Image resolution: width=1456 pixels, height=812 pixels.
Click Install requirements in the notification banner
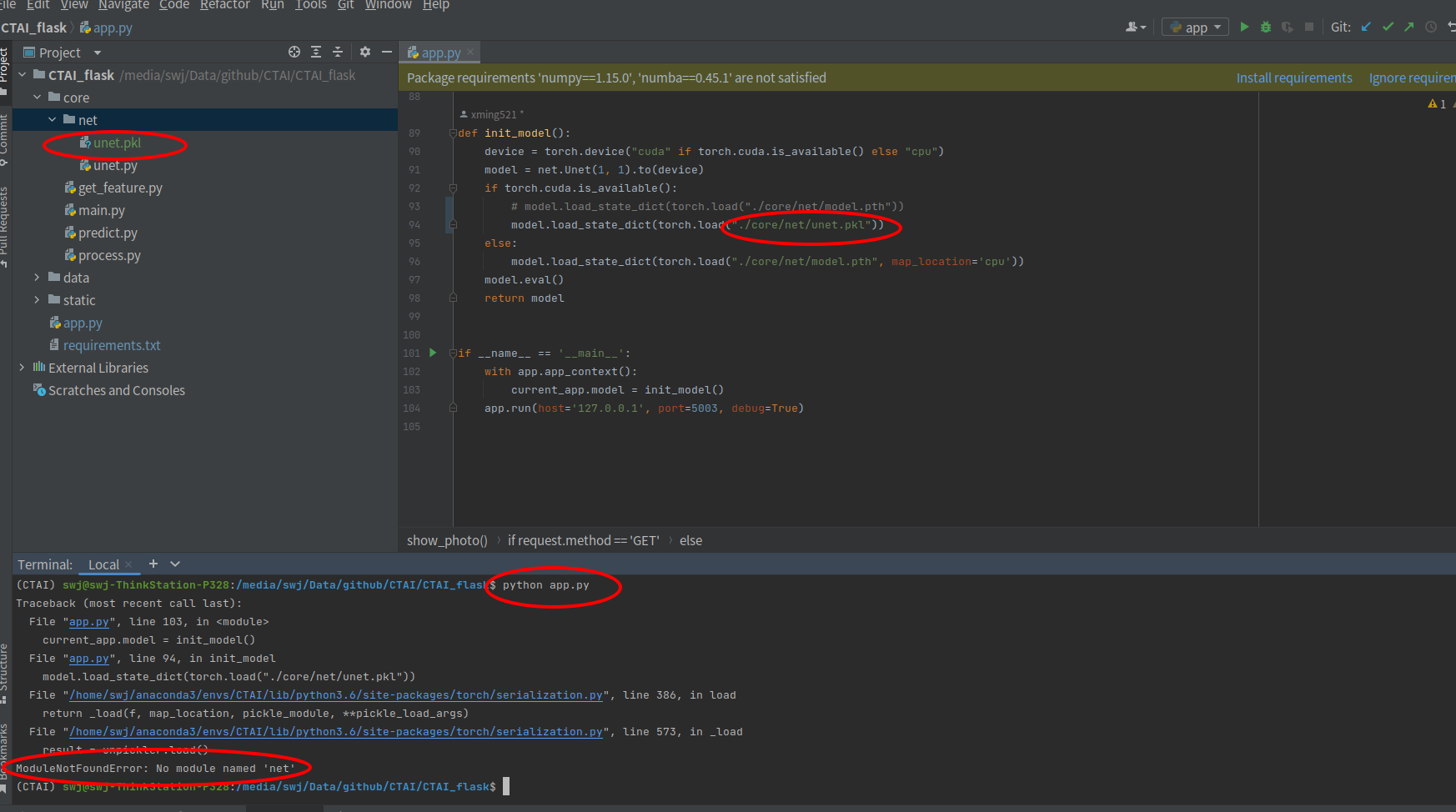[x=1294, y=78]
